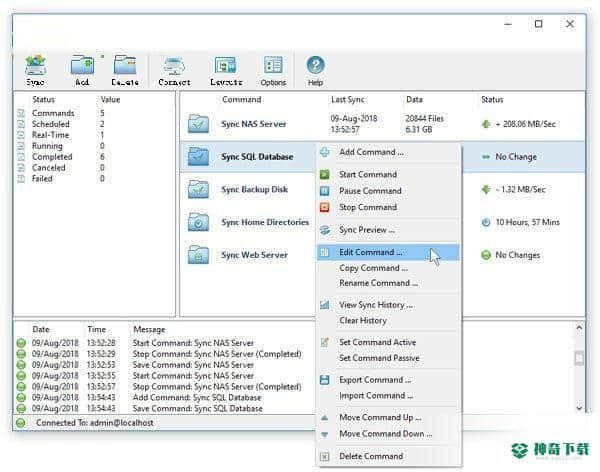Click the connection status icon in status bar
The height and width of the screenshot is (472, 600).
[21, 423]
